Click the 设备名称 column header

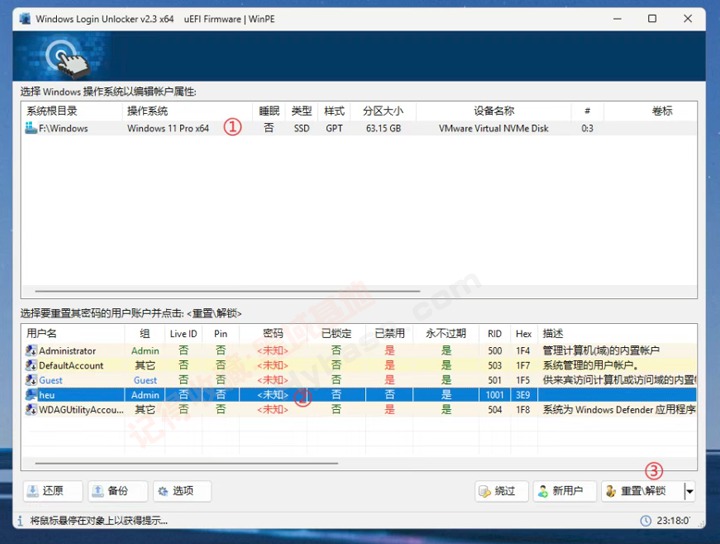[x=494, y=111]
